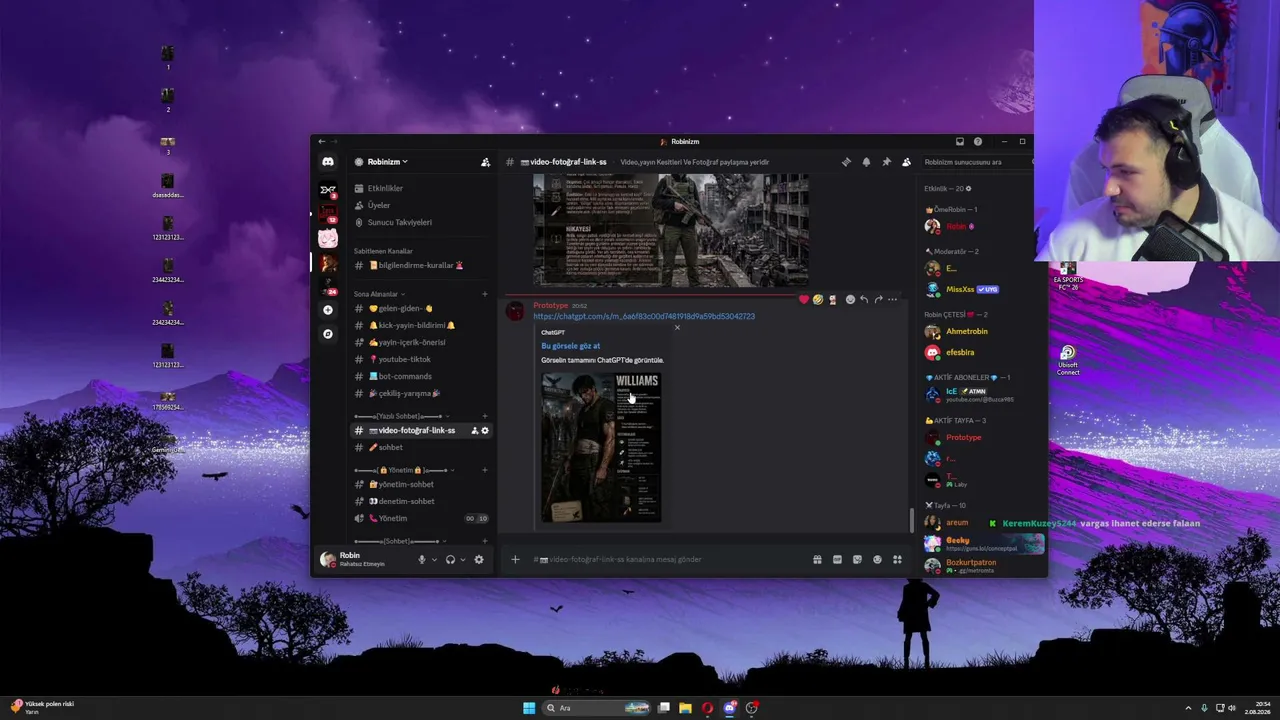Toggle the member list icon in header

click(x=906, y=162)
